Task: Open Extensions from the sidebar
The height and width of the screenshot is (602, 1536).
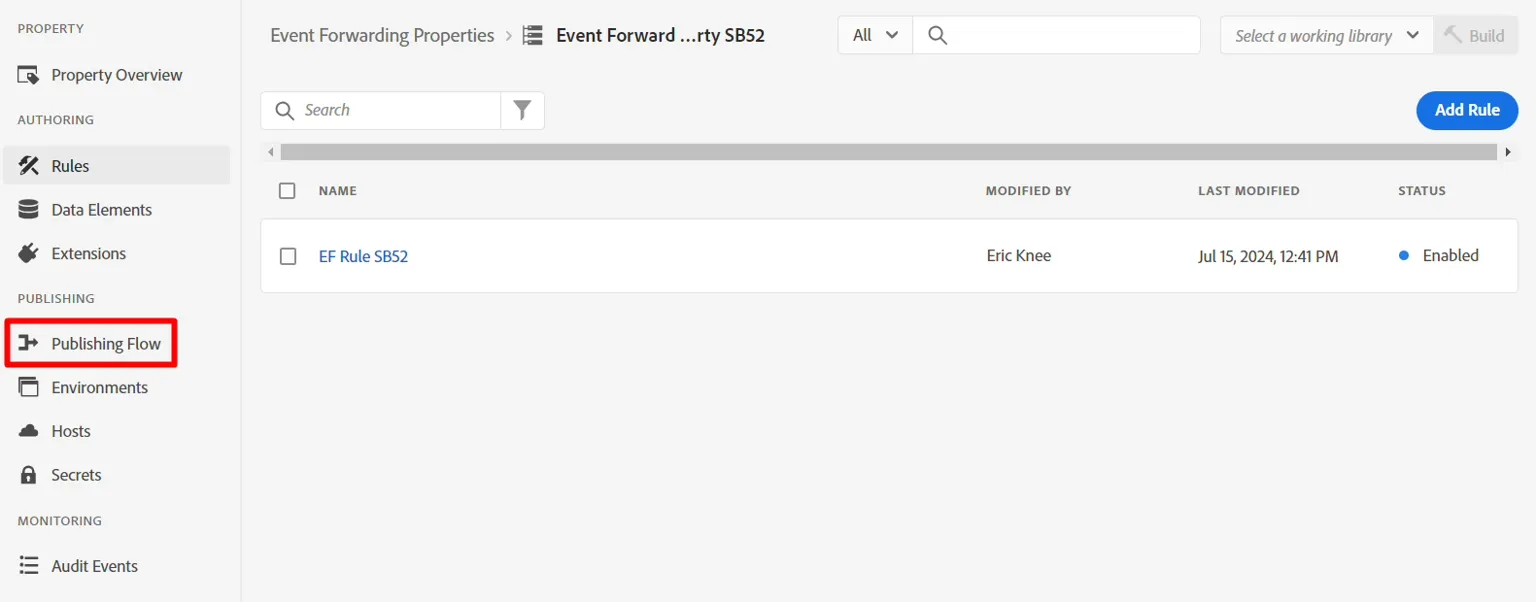Action: click(x=117, y=253)
